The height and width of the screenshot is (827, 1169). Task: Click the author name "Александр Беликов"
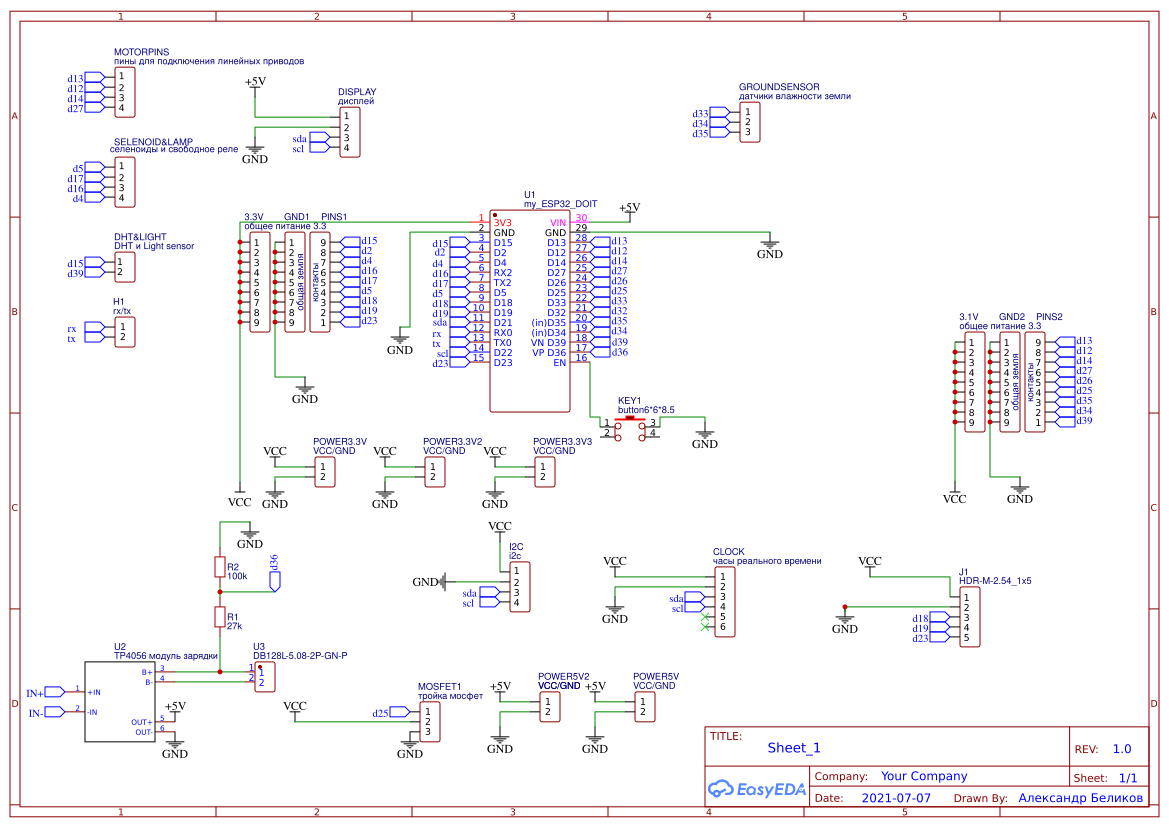(1080, 798)
